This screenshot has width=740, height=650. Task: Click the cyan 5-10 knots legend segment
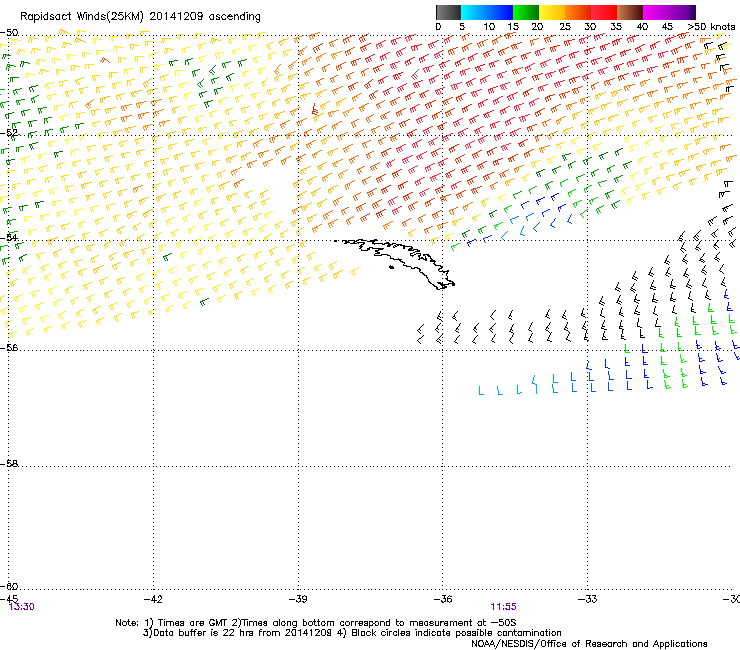pyautogui.click(x=474, y=12)
